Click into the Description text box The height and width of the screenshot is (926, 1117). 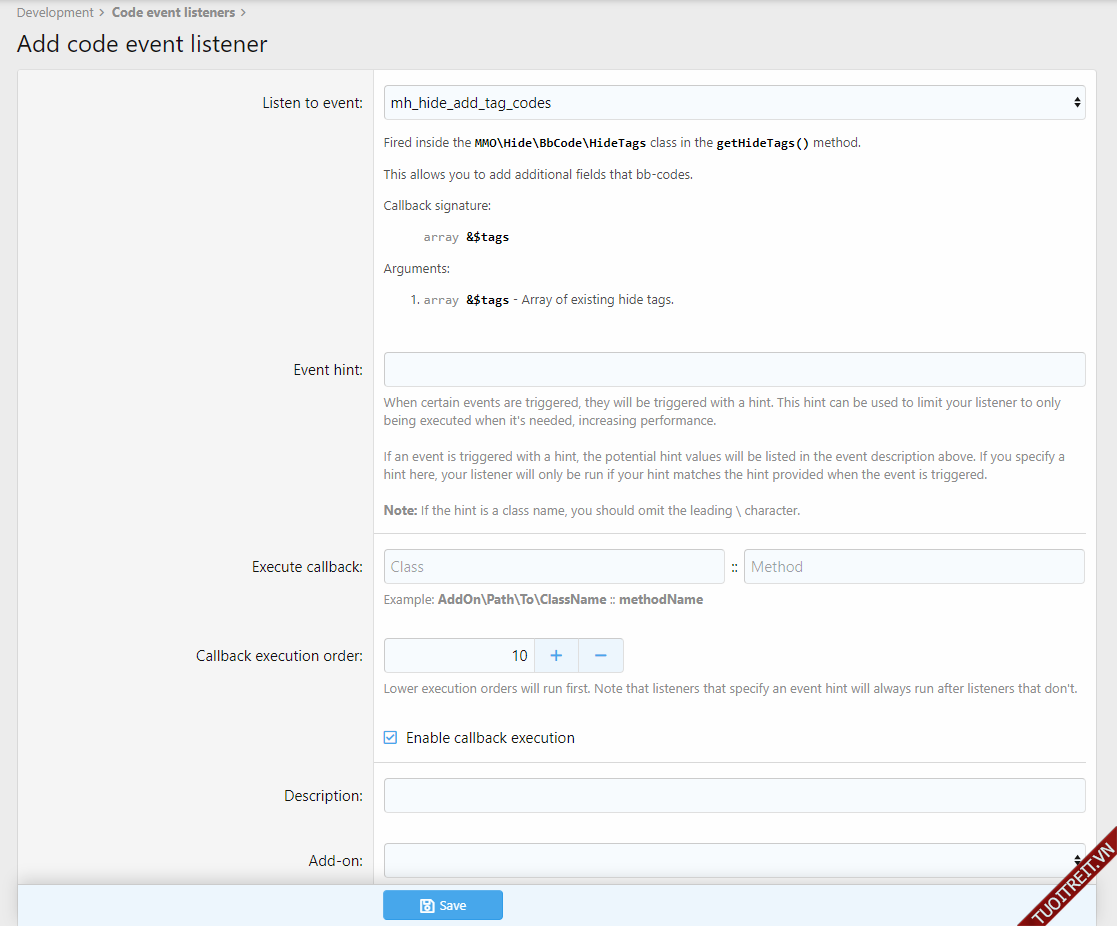pyautogui.click(x=734, y=796)
